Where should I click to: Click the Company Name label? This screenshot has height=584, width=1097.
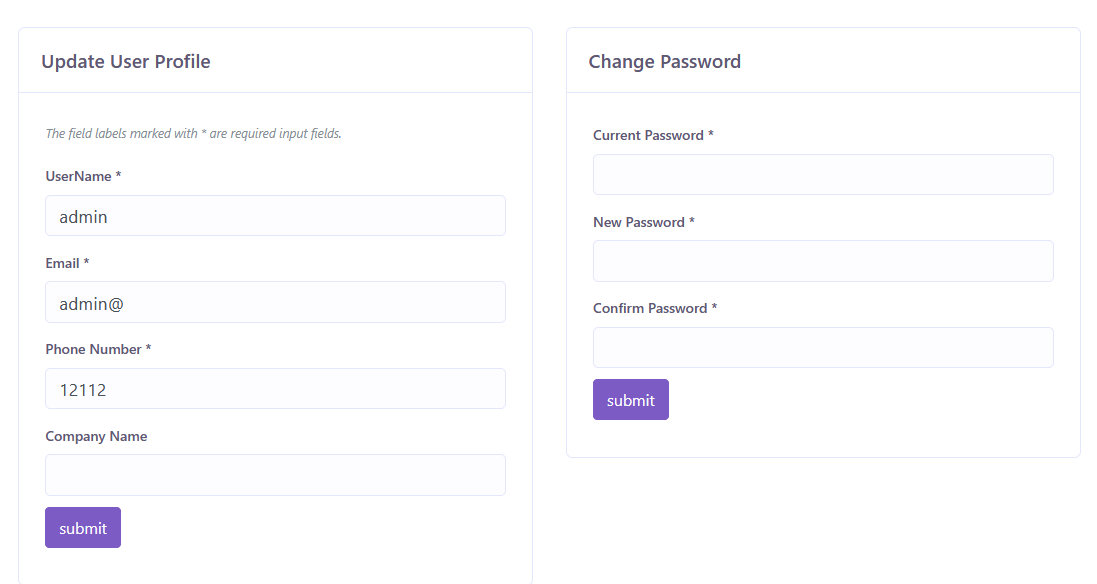tap(96, 436)
